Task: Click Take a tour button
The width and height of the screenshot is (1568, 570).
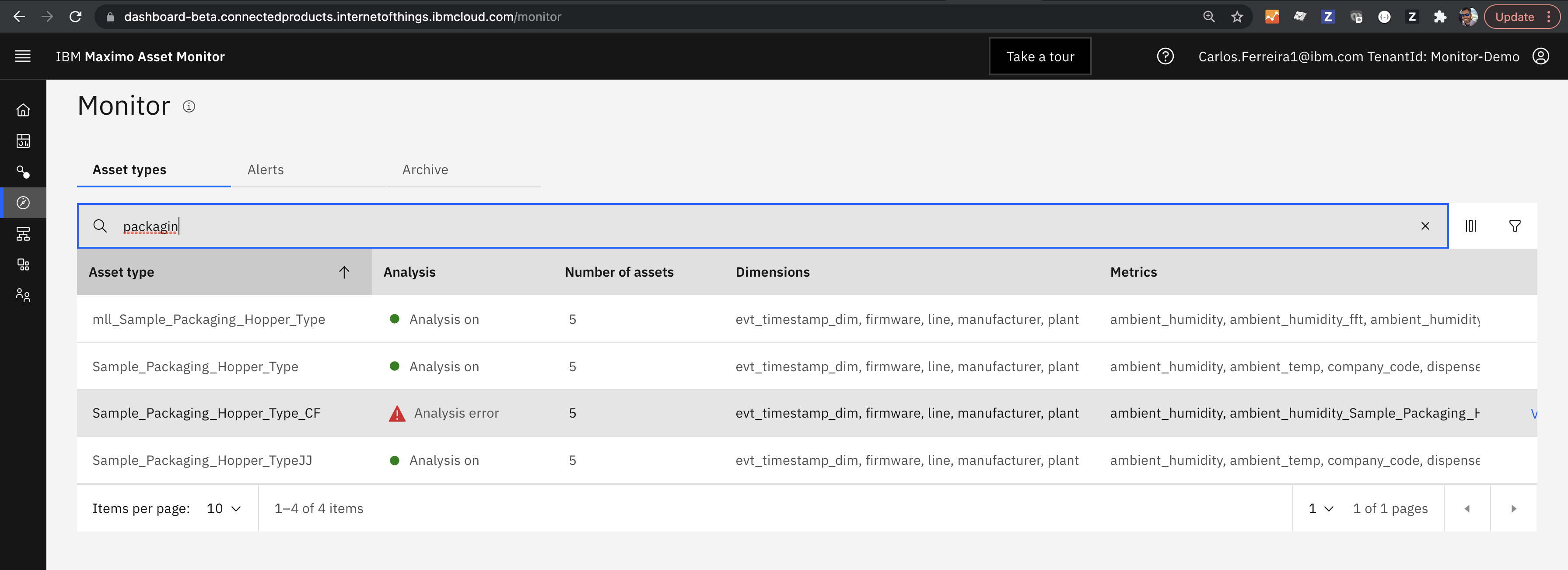Action: click(x=1040, y=55)
